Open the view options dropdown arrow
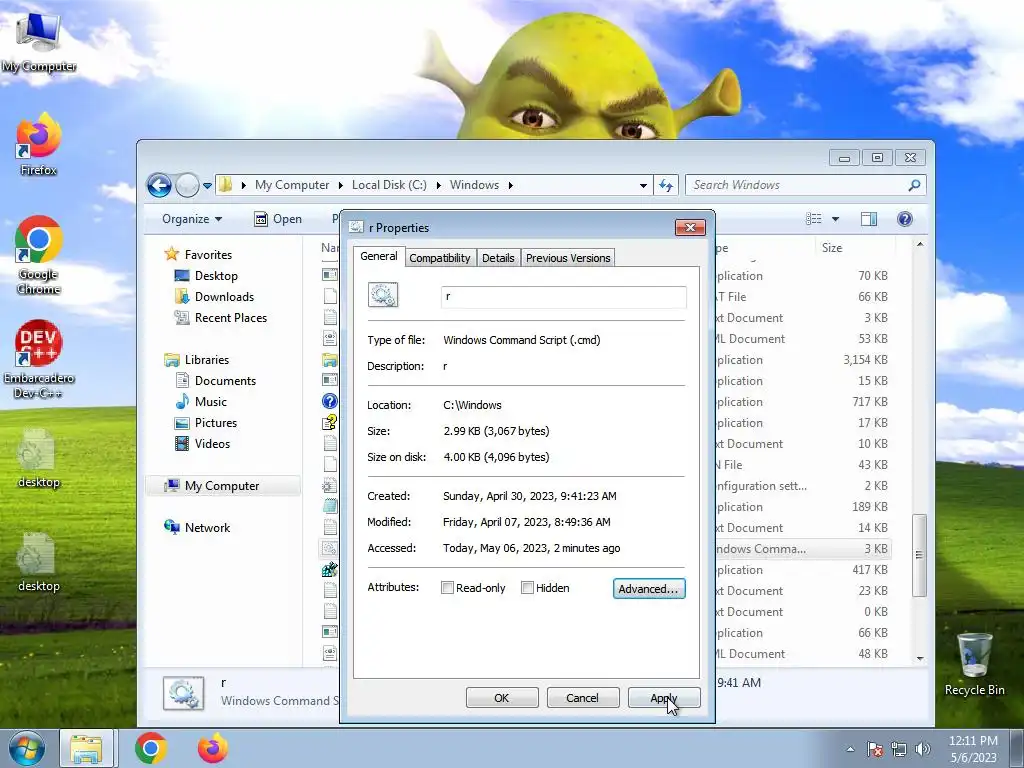Image resolution: width=1024 pixels, height=768 pixels. (x=835, y=219)
